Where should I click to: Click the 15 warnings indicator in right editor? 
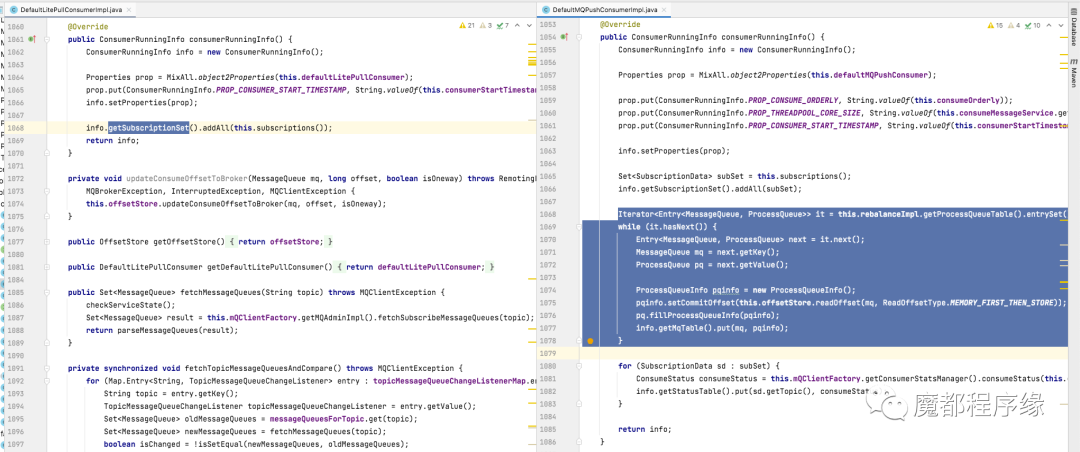click(995, 26)
